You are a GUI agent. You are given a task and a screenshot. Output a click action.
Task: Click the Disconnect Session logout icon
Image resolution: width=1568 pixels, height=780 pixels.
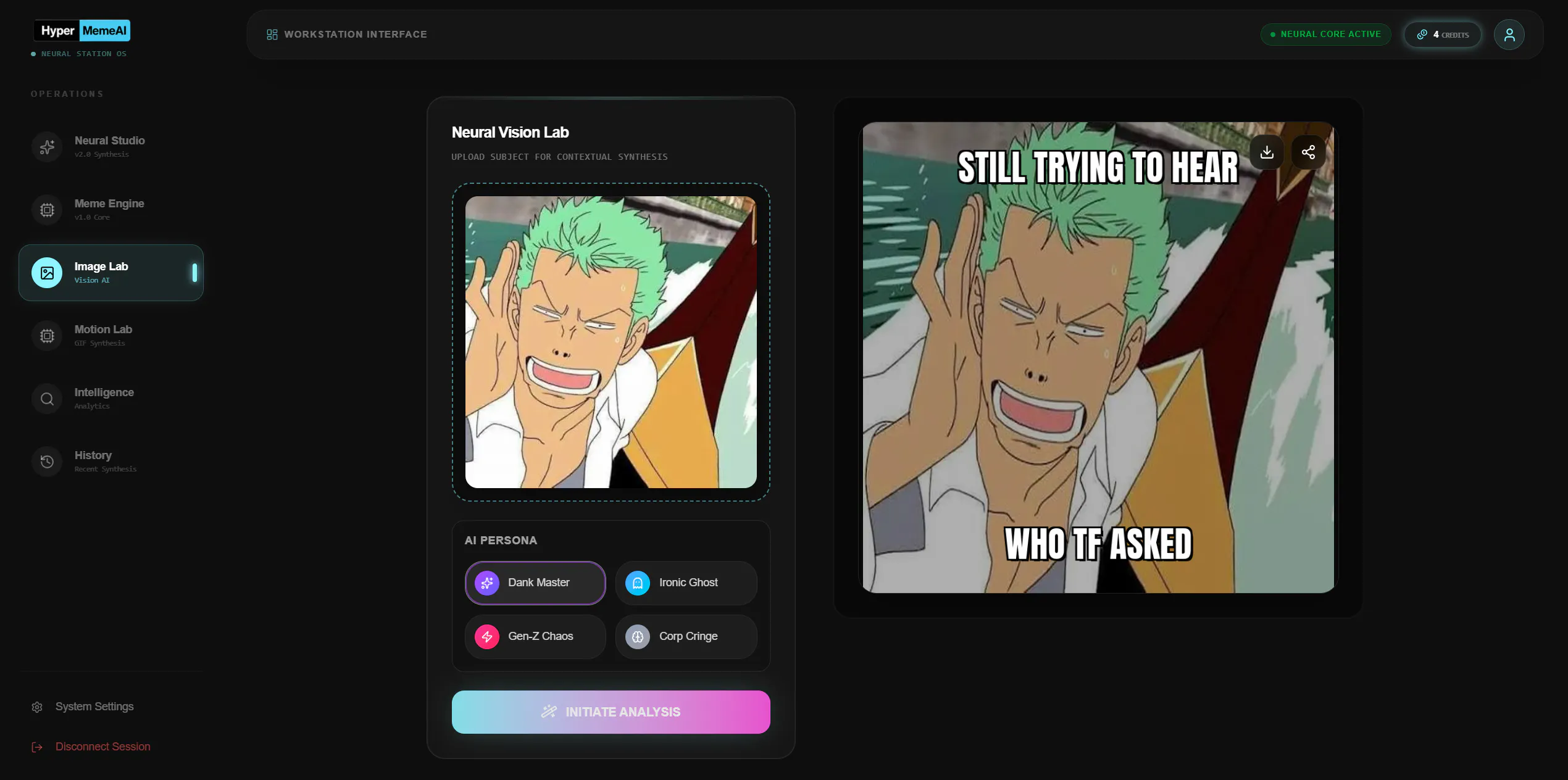coord(37,747)
